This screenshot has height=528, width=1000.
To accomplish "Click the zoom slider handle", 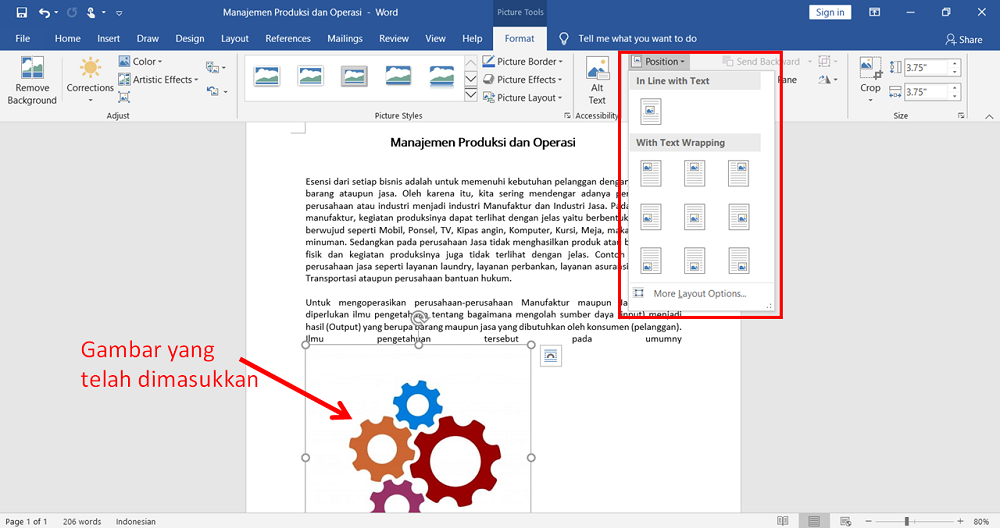I will point(906,521).
